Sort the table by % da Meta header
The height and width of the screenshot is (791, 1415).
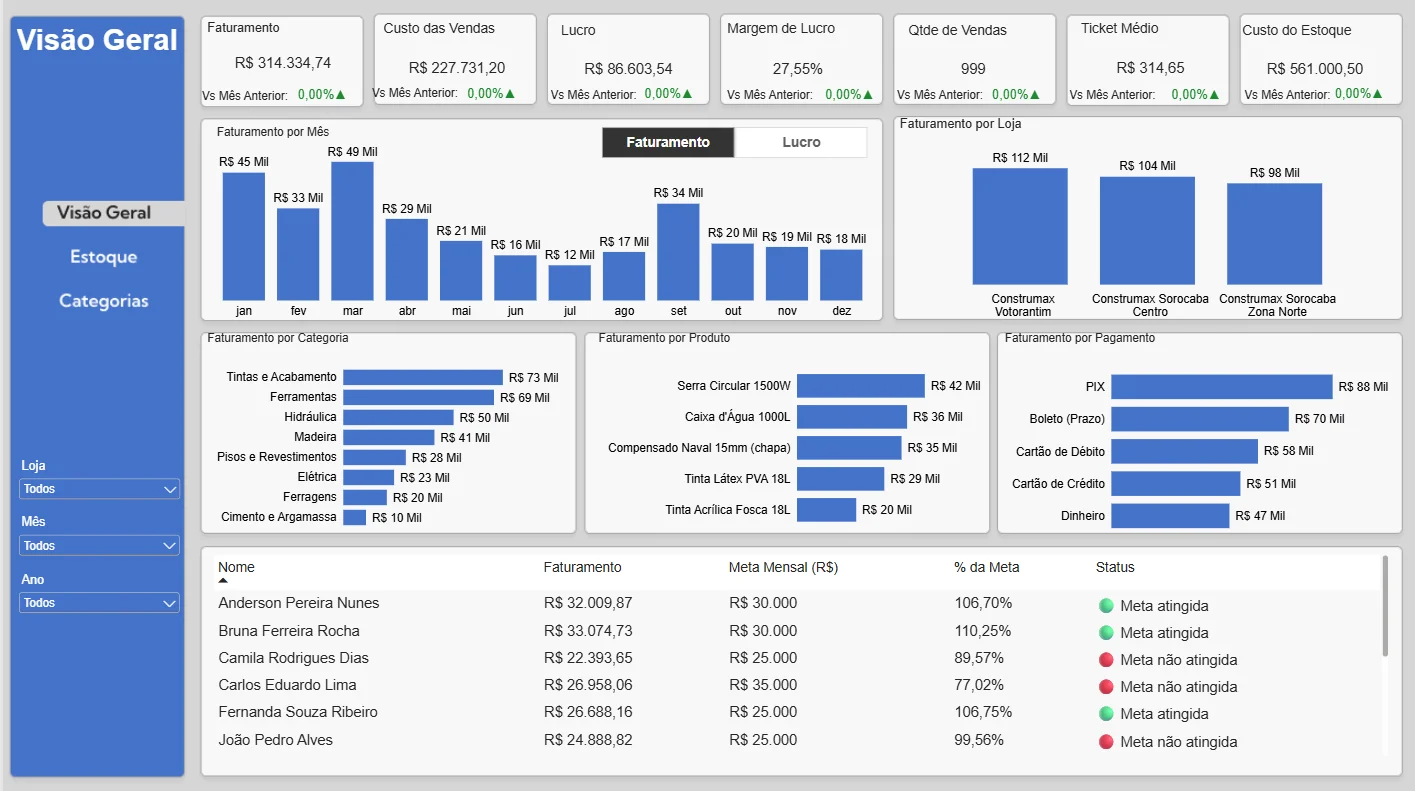[987, 567]
